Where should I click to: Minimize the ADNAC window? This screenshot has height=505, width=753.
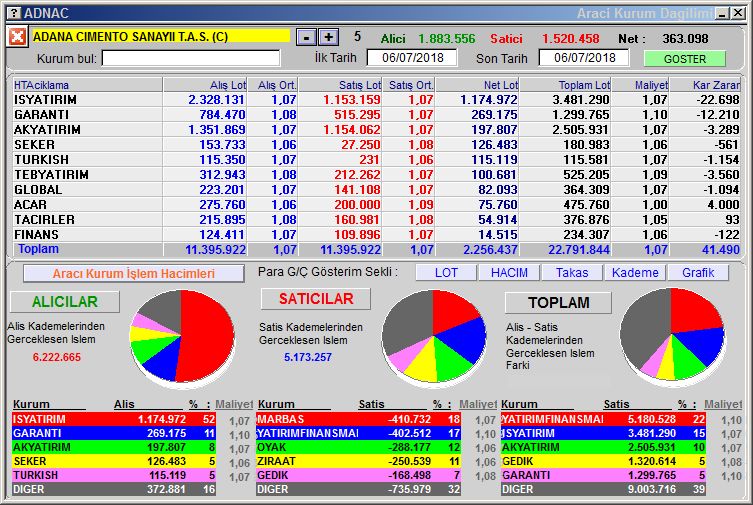point(722,13)
